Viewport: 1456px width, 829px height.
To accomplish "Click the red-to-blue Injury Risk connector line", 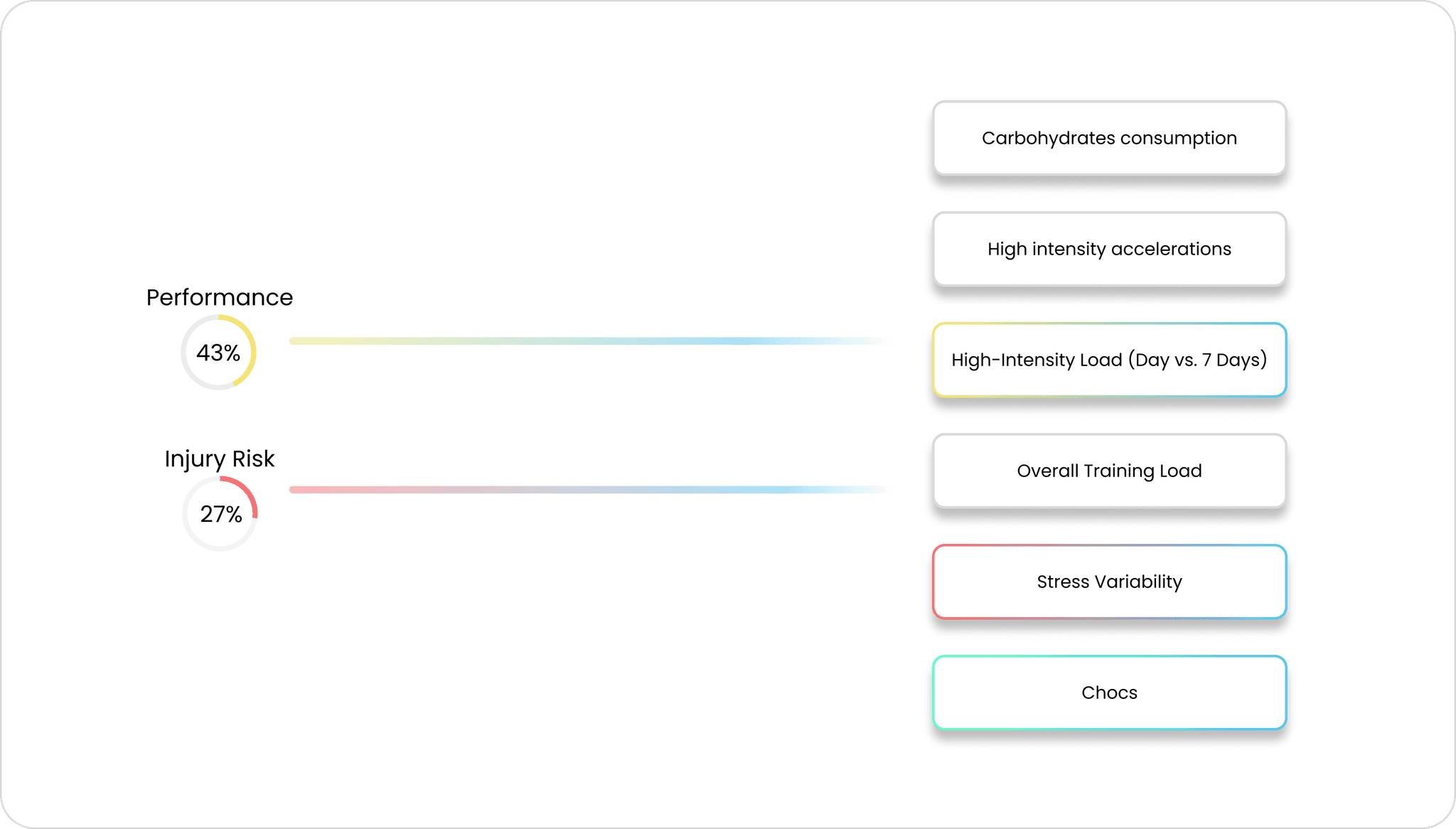I will click(590, 490).
